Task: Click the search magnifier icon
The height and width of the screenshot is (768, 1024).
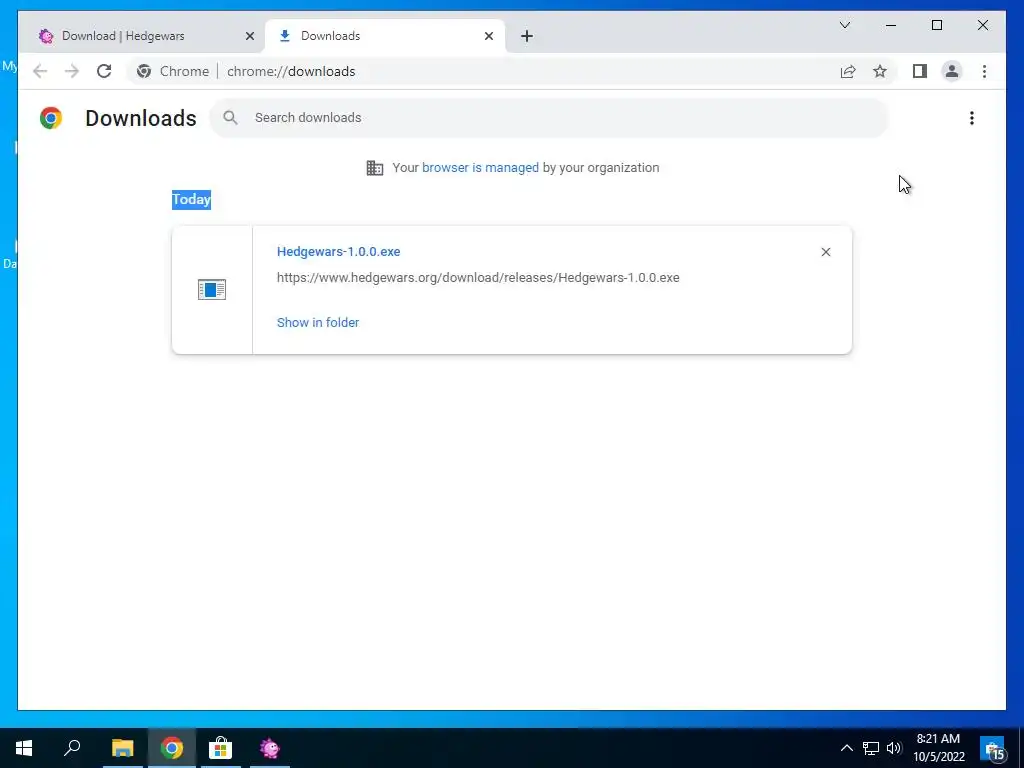Action: (230, 118)
